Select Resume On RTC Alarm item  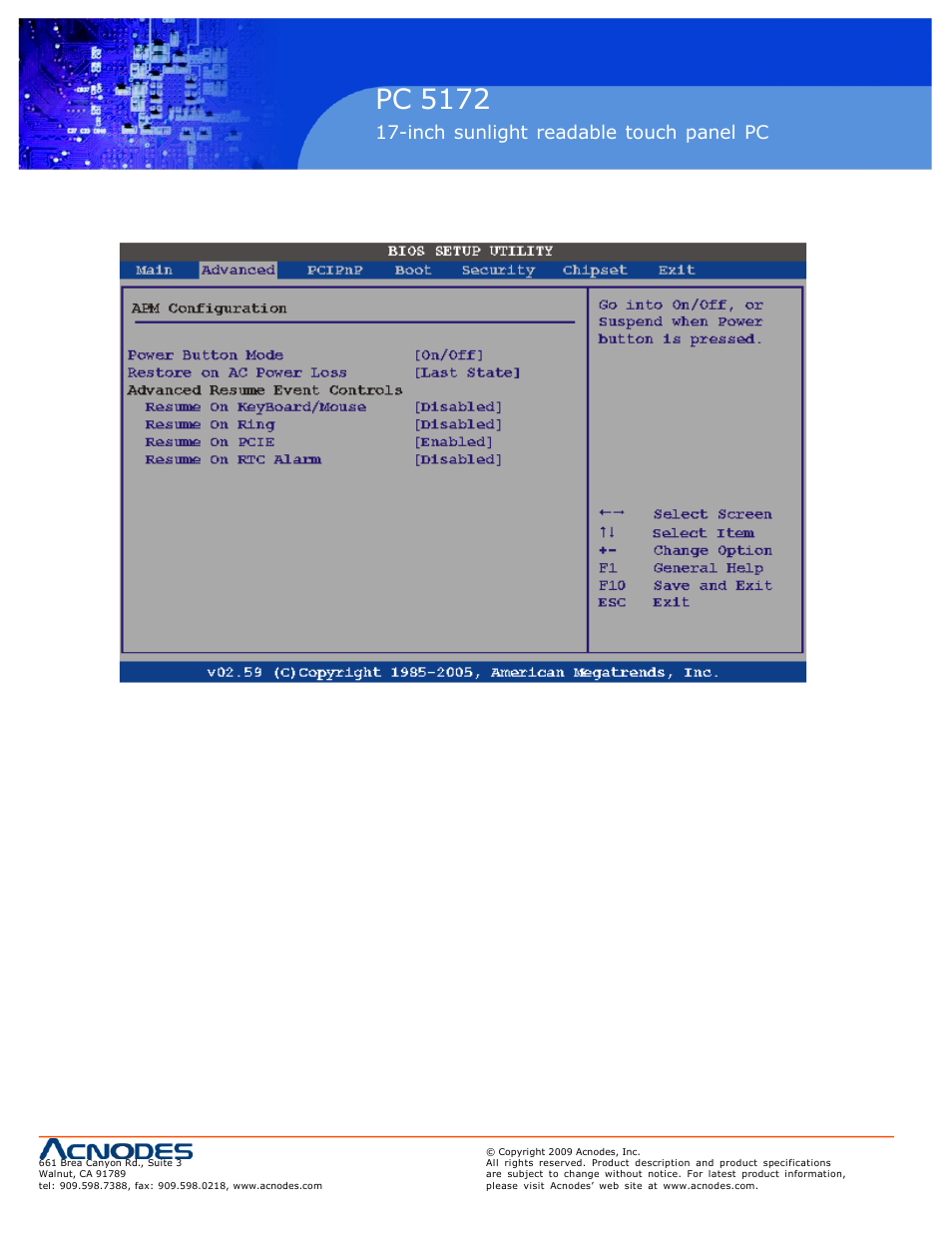pos(234,460)
